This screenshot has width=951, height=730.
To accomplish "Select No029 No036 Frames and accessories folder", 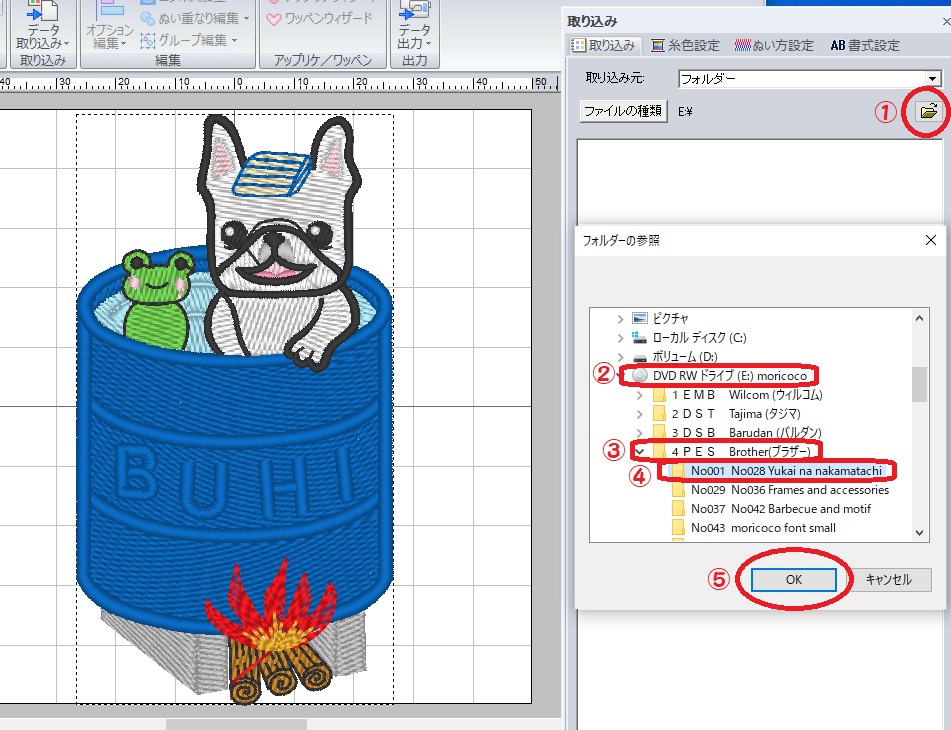I will pos(781,490).
